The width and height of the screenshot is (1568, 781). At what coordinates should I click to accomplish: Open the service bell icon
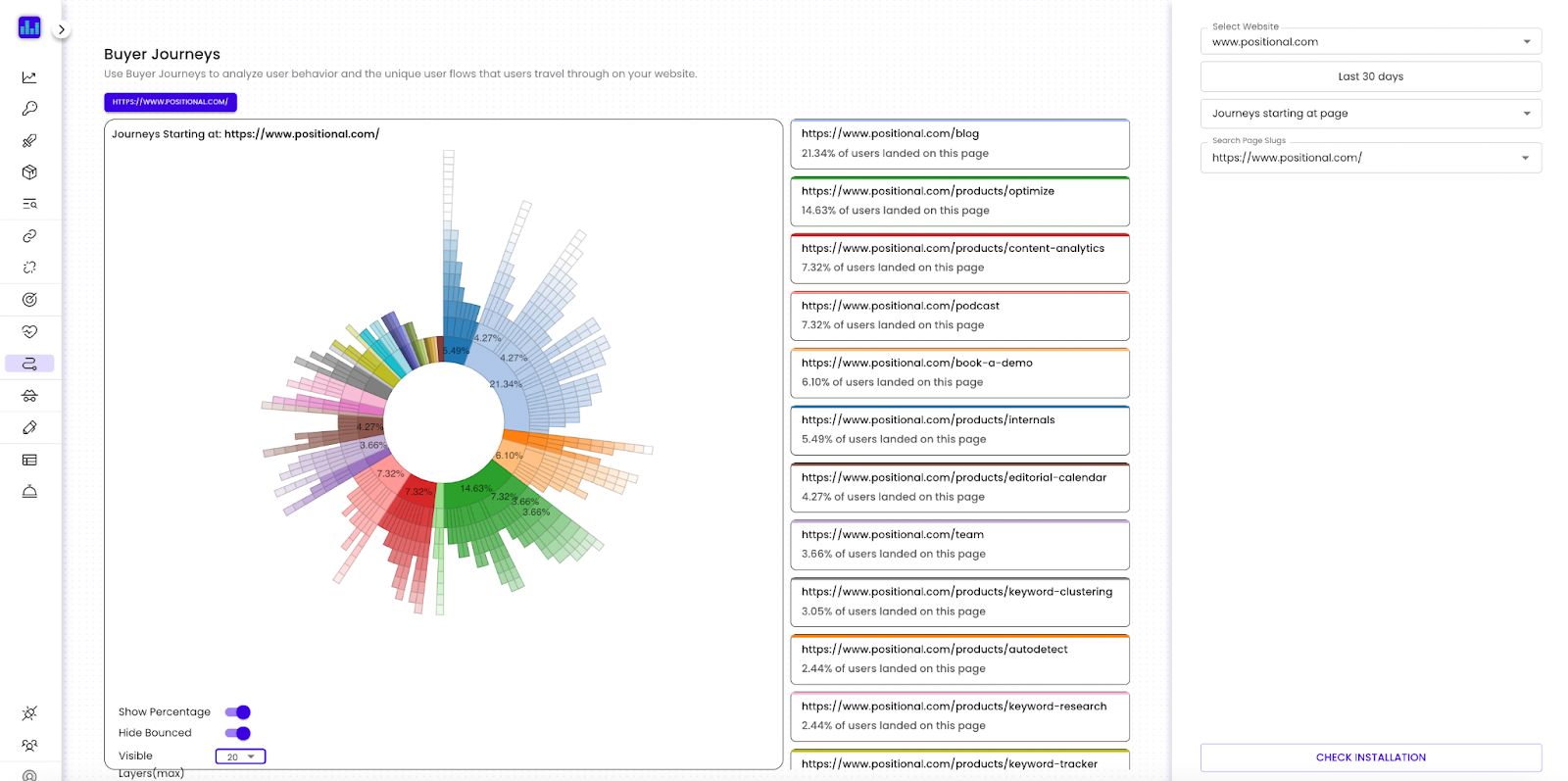click(29, 492)
